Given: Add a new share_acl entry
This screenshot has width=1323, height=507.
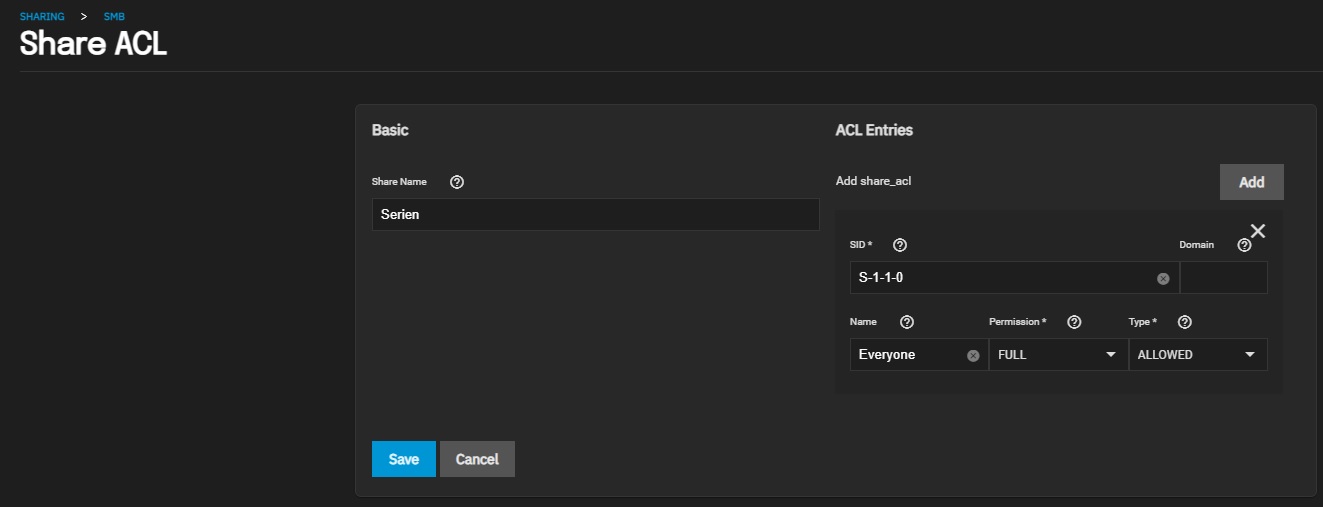Looking at the screenshot, I should coord(1252,182).
